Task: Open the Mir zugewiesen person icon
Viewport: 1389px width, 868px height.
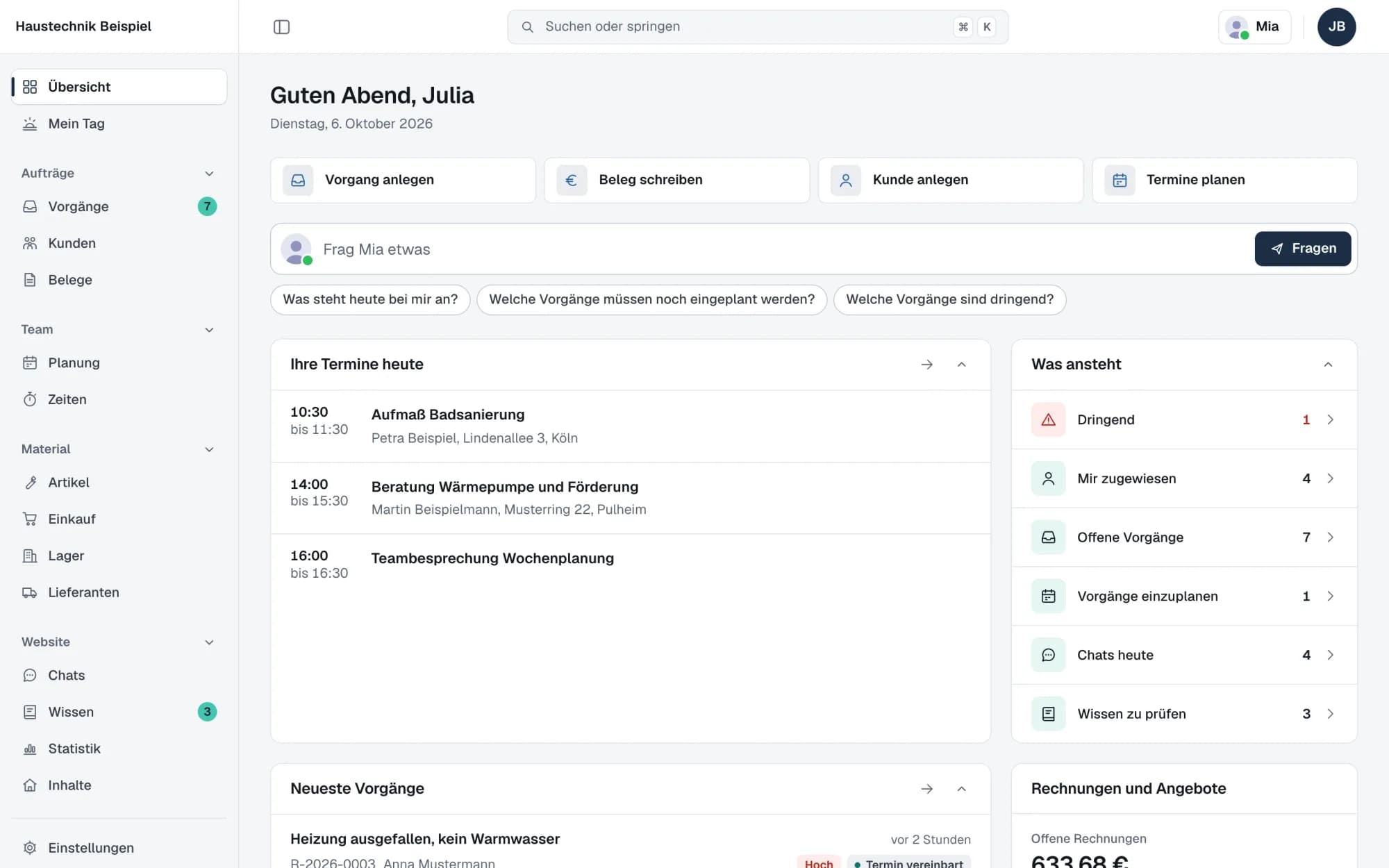Action: coord(1048,478)
